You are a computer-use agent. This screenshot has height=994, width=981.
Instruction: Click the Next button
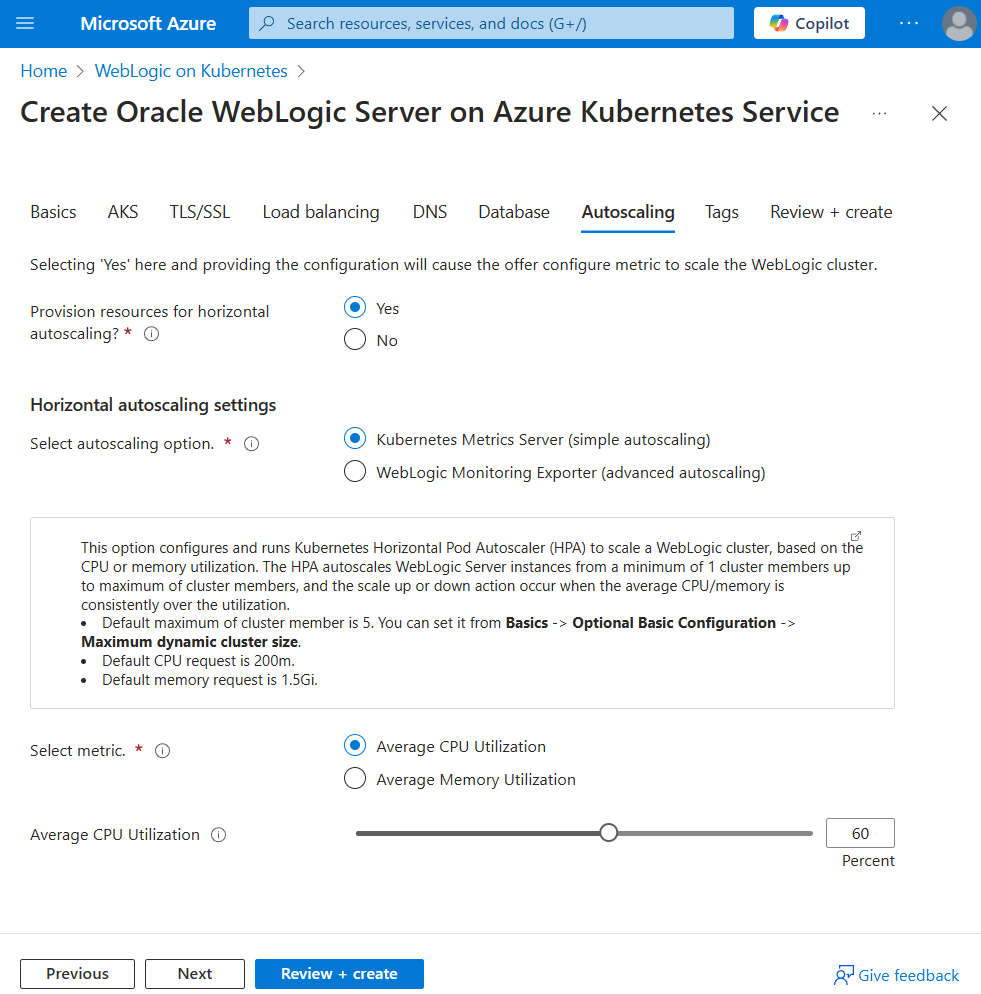195,974
